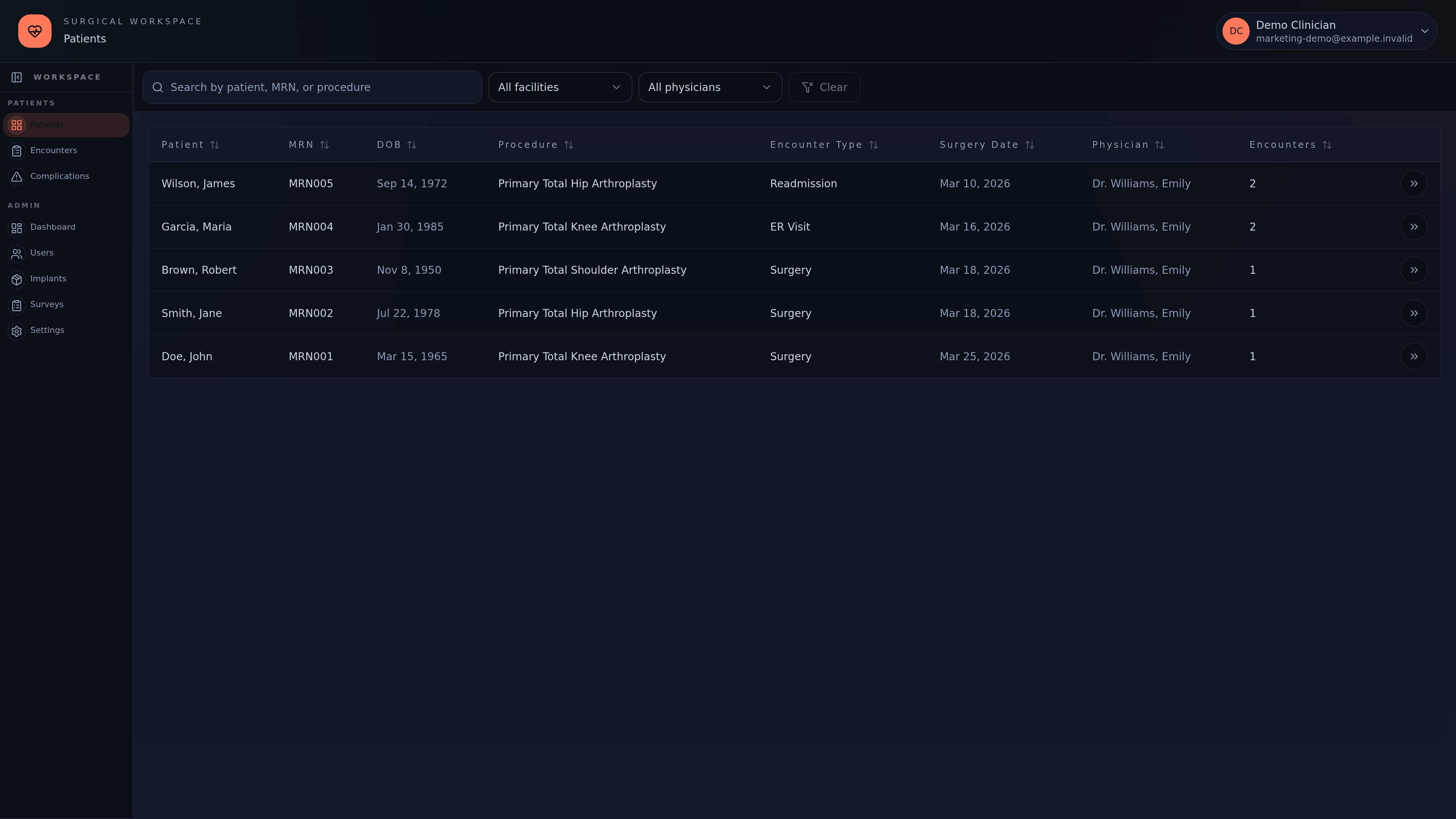Open Complications warning triangle icon
The image size is (1456, 819).
17,177
